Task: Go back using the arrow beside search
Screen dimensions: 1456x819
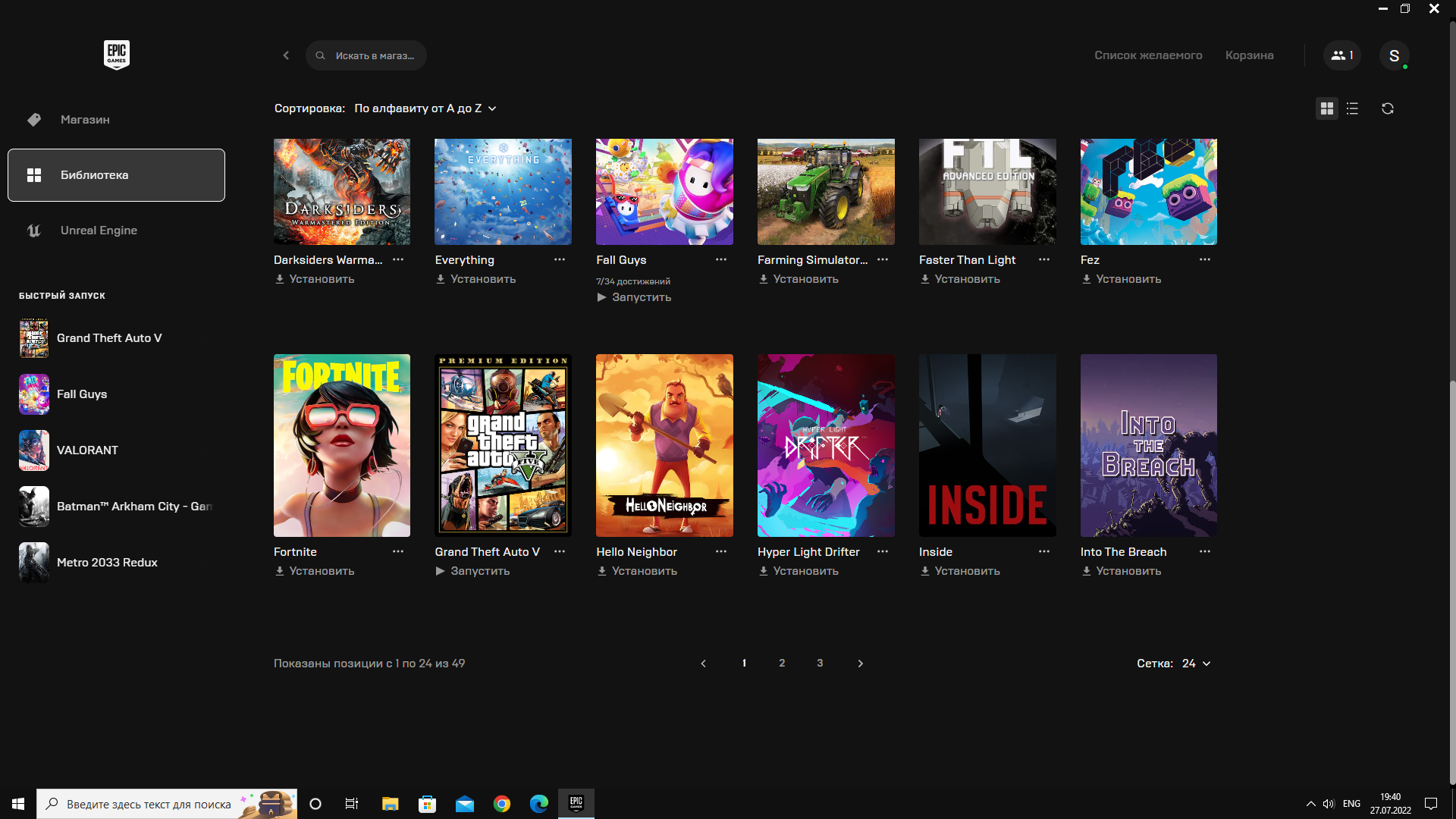Action: point(286,55)
